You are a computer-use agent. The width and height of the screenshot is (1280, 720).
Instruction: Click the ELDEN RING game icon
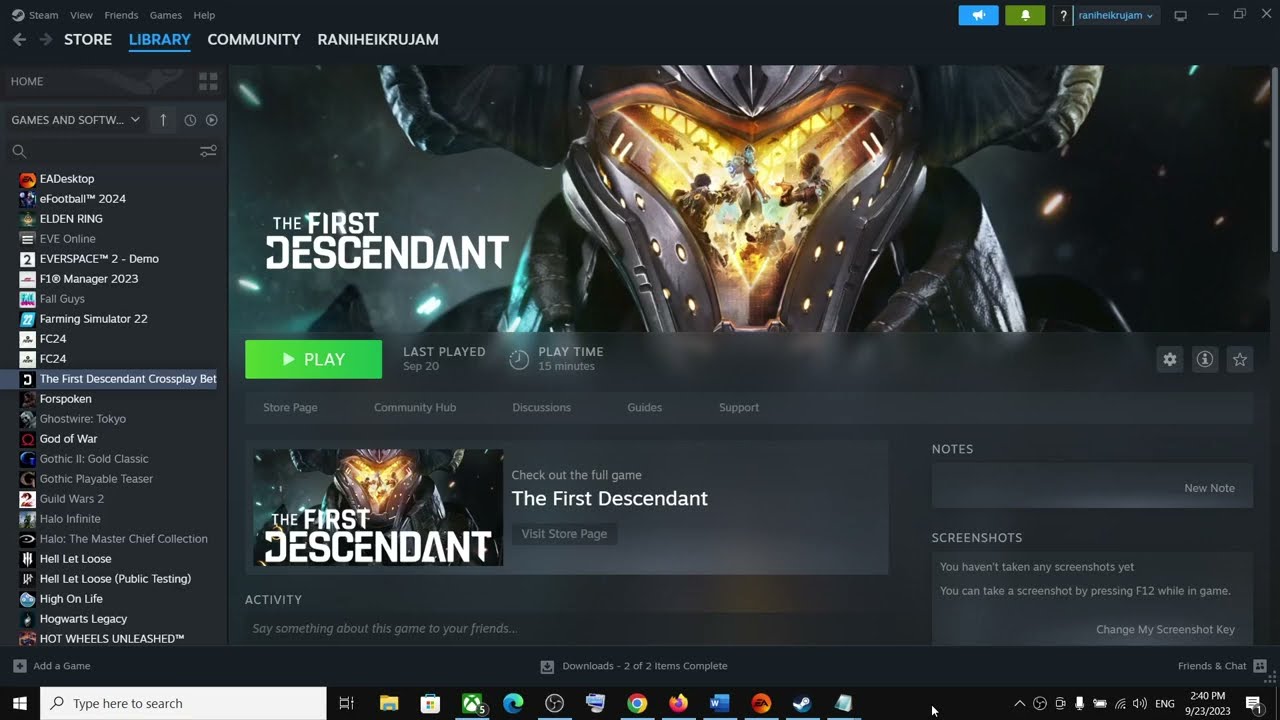pos(28,219)
